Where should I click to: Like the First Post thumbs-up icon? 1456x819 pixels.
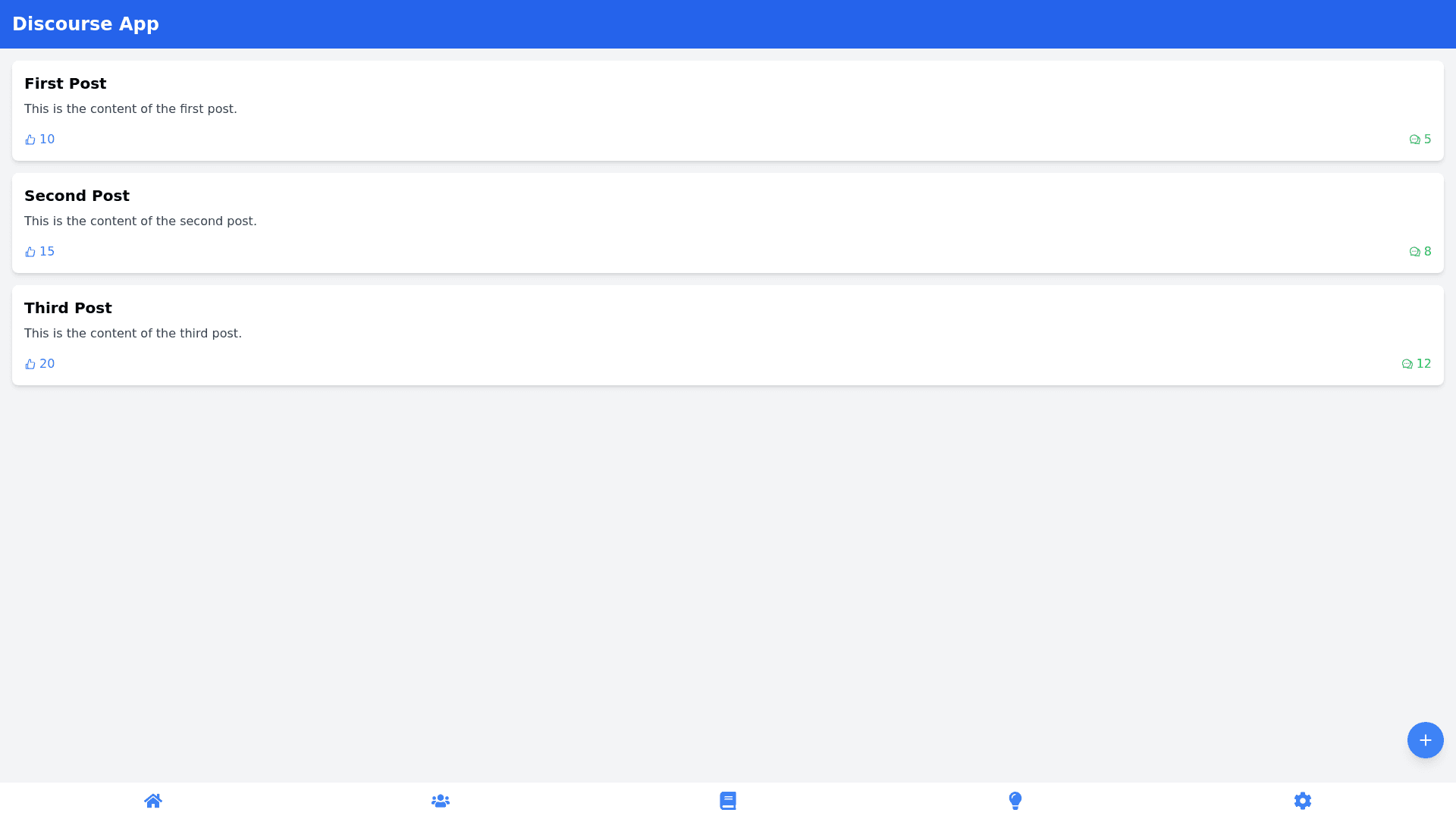tap(30, 140)
